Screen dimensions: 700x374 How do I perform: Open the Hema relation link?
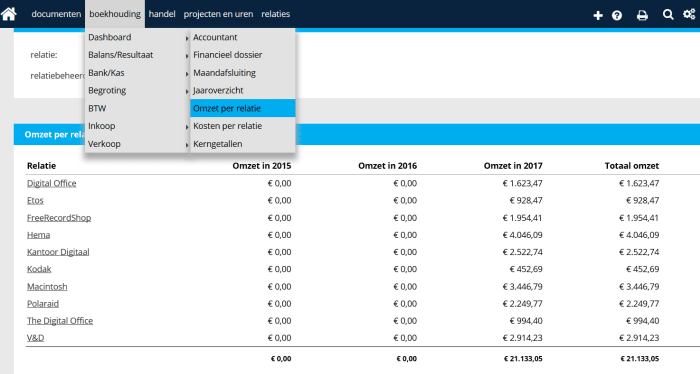tap(38, 235)
